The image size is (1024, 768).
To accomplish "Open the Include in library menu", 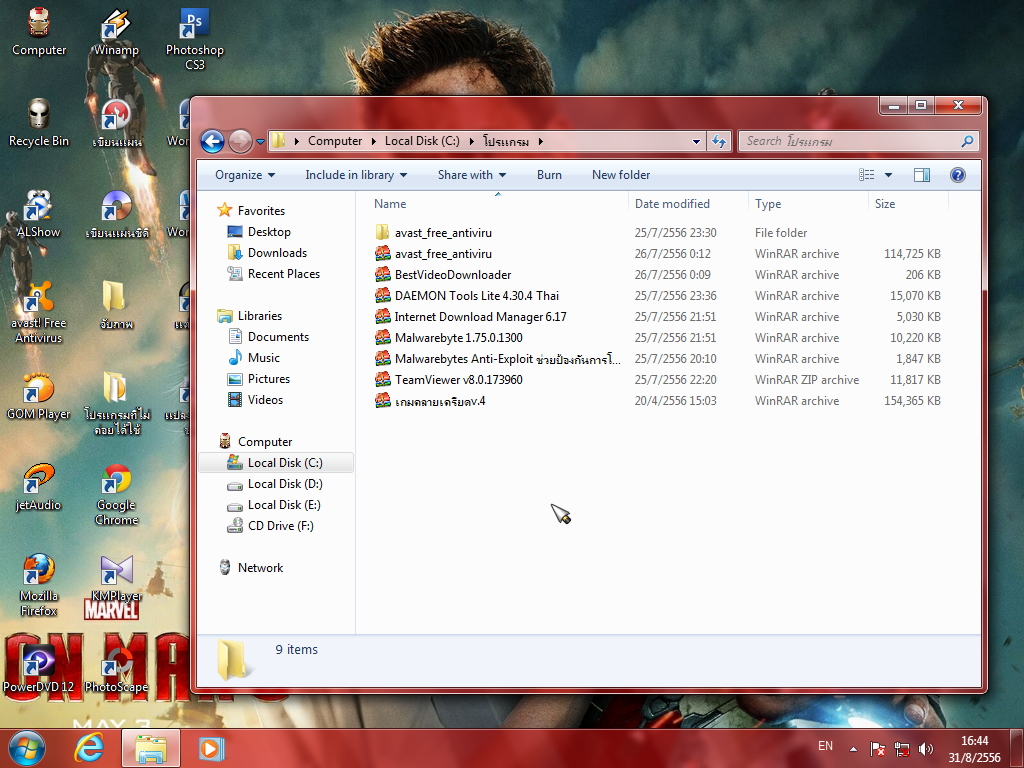I will click(356, 175).
